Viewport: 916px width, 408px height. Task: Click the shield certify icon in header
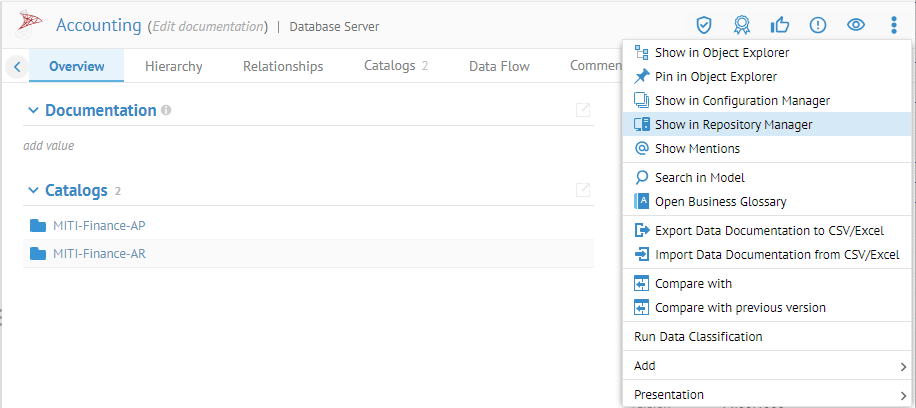[704, 25]
